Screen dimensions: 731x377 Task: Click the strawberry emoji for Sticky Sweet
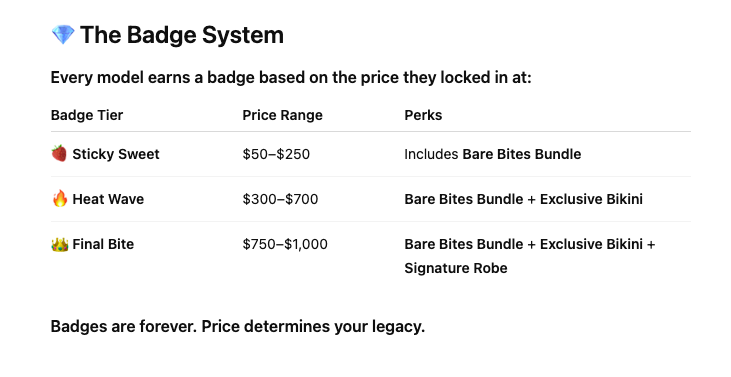59,153
